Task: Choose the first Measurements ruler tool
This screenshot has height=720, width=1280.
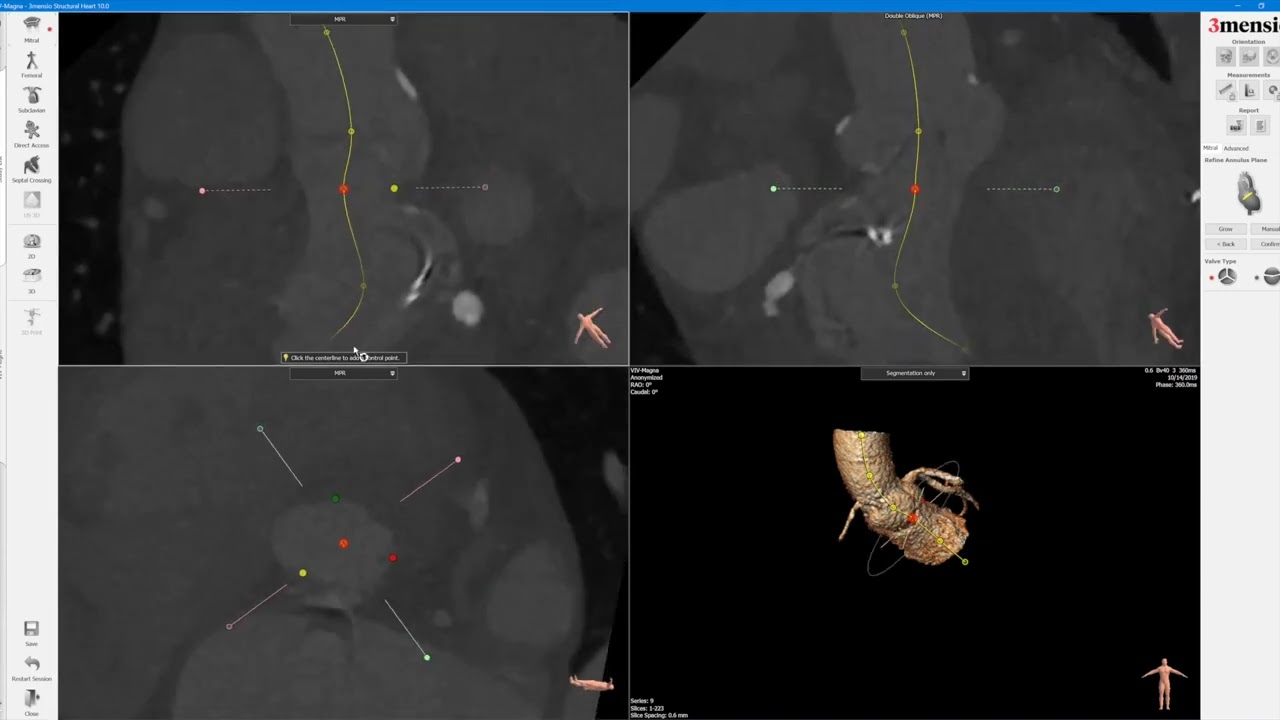Action: click(x=1225, y=90)
